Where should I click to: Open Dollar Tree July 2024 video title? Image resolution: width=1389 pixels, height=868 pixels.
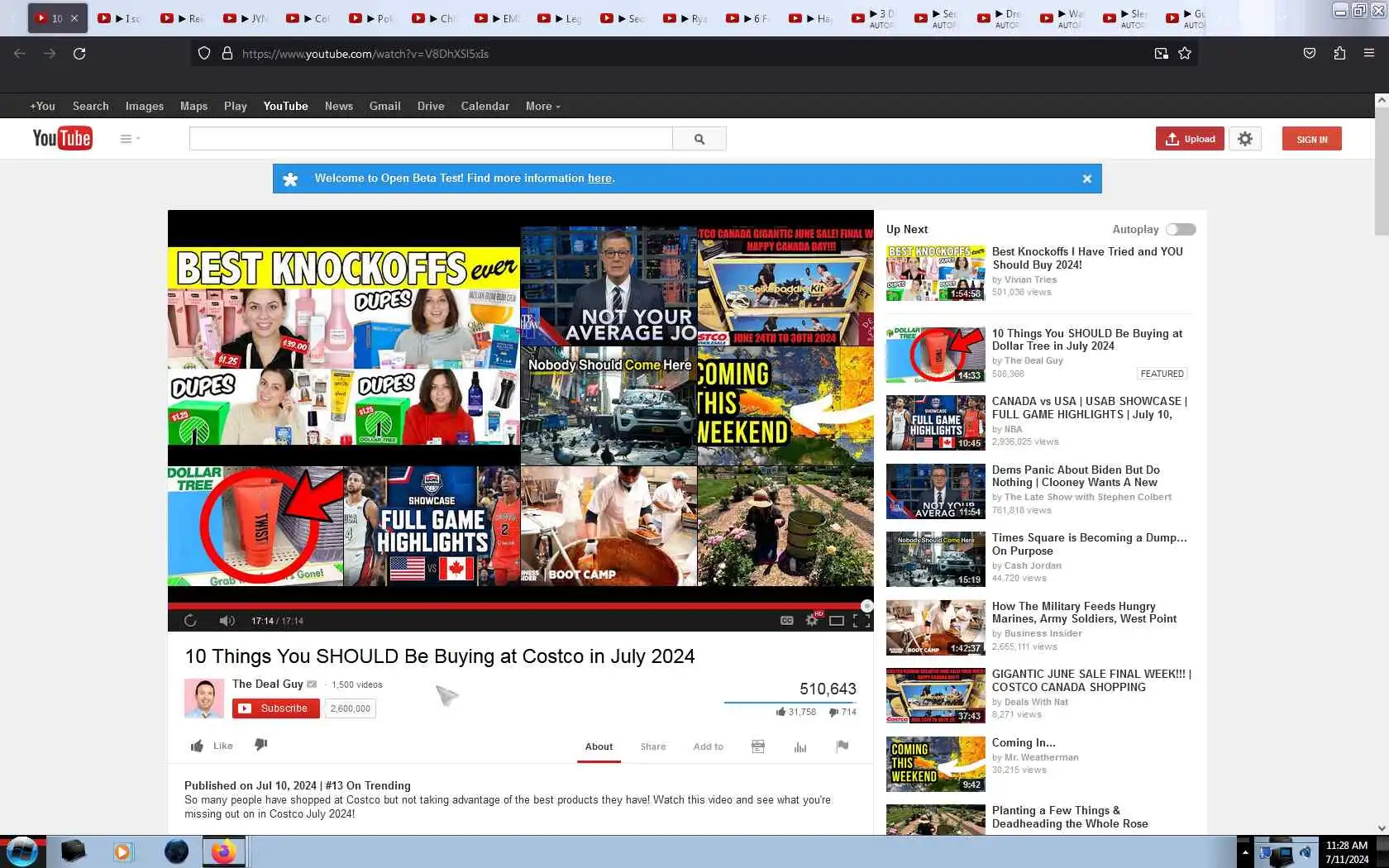(1087, 340)
